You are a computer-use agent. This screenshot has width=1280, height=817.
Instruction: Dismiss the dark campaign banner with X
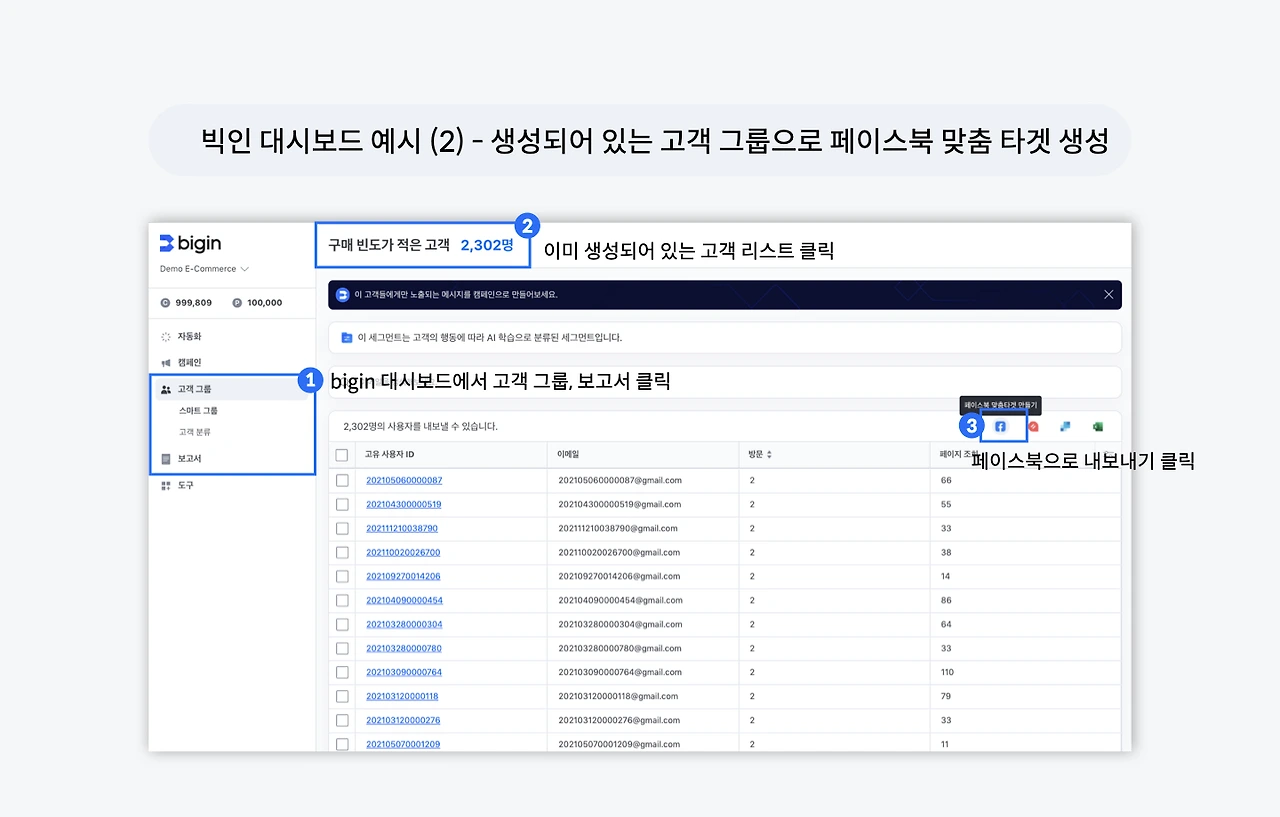coord(1108,294)
